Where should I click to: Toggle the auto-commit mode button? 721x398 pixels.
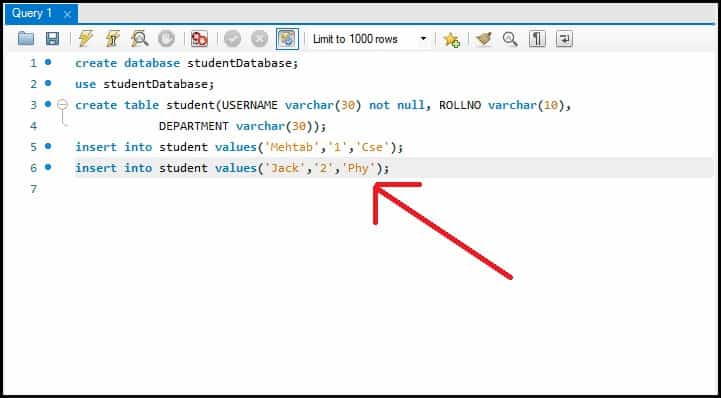(x=287, y=39)
